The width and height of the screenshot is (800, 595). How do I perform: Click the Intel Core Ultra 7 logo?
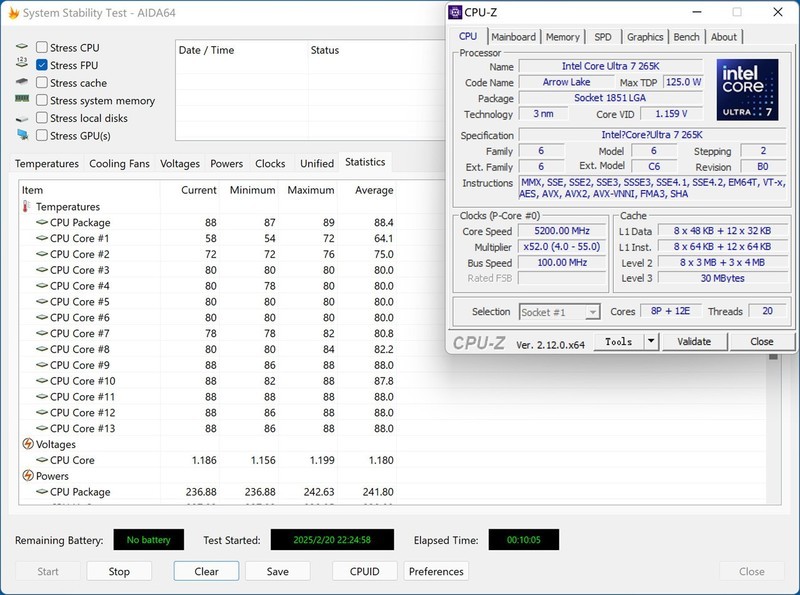pyautogui.click(x=746, y=90)
